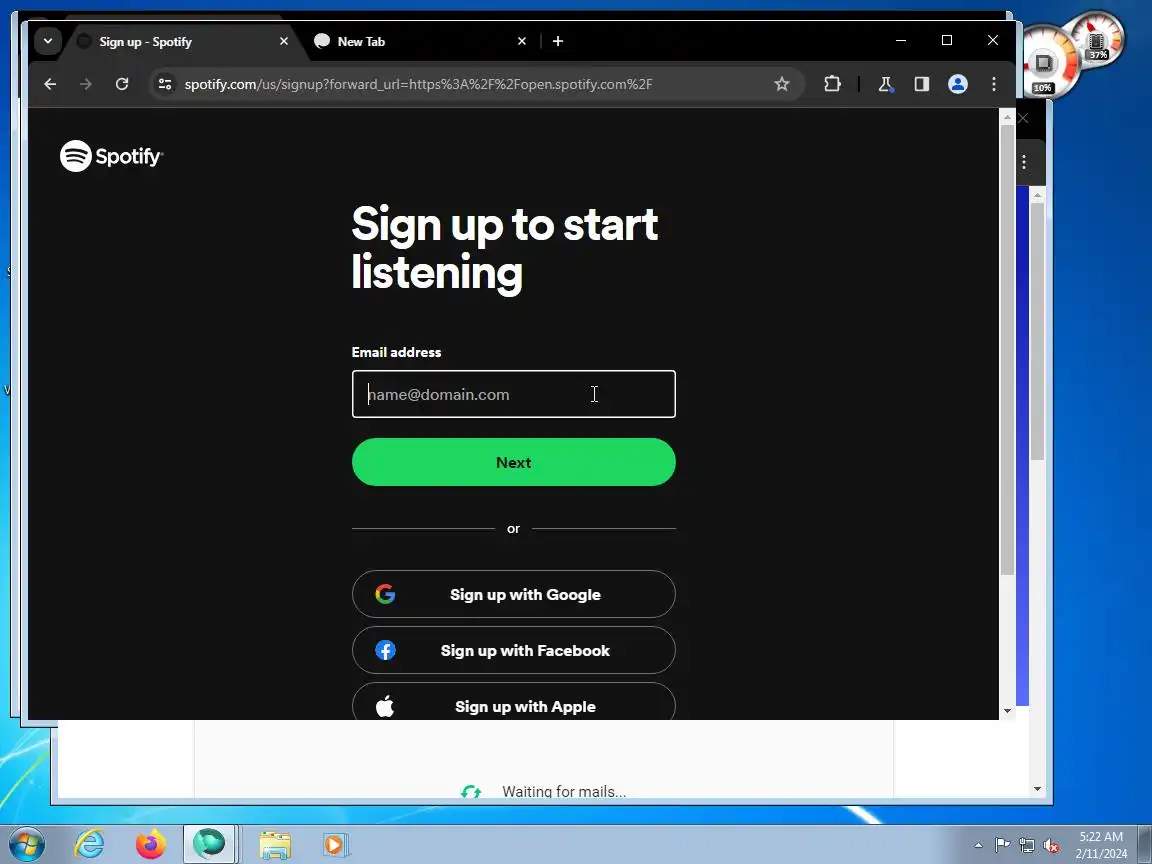
Task: Close the New Tab tab
Action: click(x=522, y=41)
